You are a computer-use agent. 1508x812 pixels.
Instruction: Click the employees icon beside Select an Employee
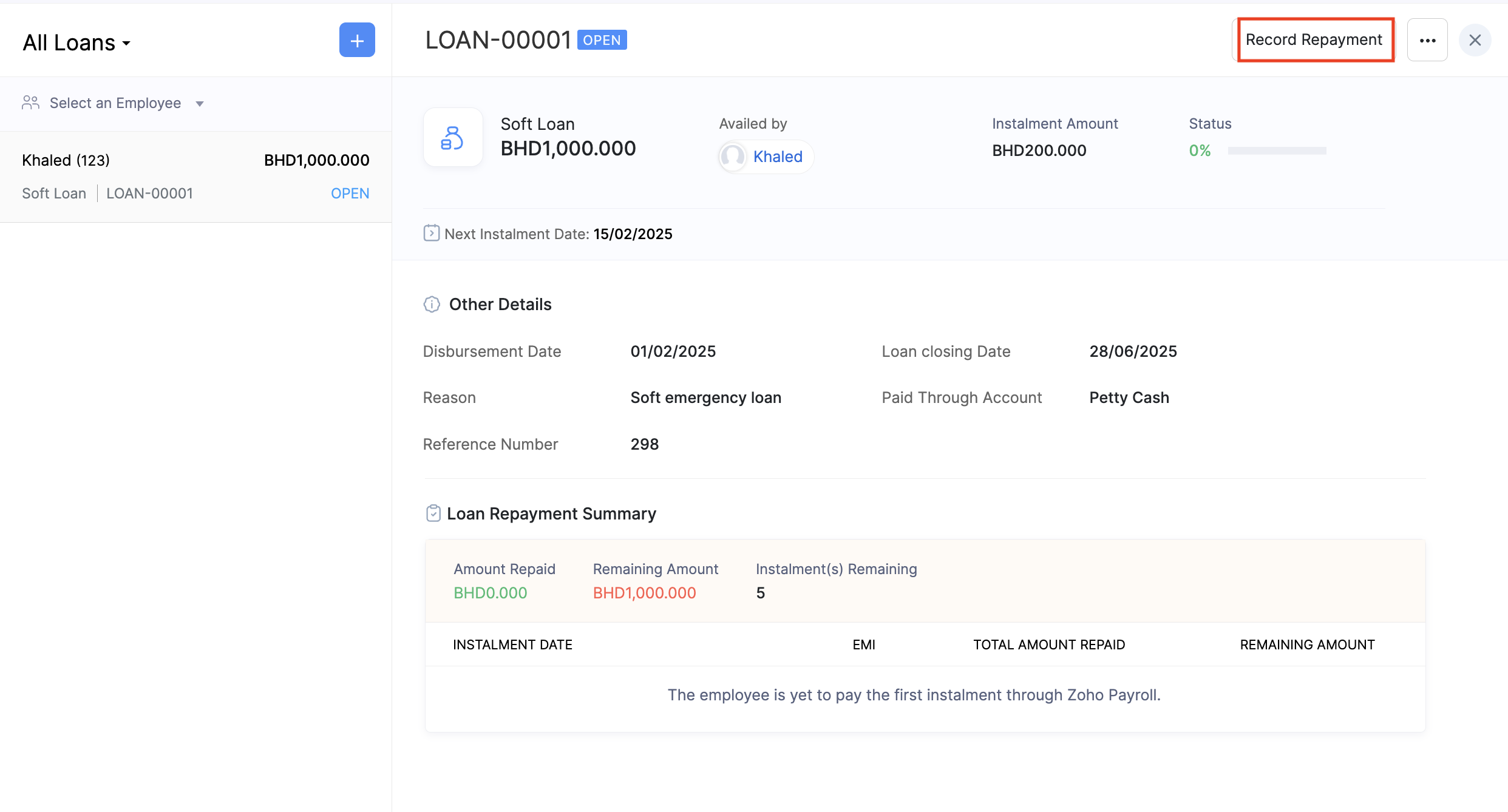31,103
